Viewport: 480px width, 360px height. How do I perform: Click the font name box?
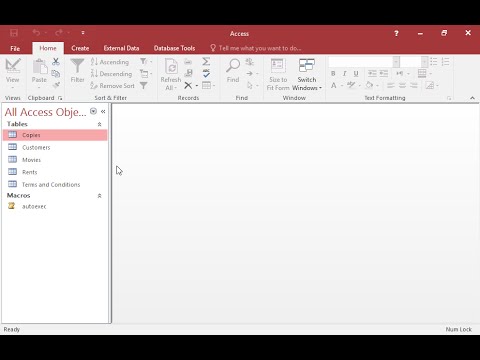(x=360, y=62)
